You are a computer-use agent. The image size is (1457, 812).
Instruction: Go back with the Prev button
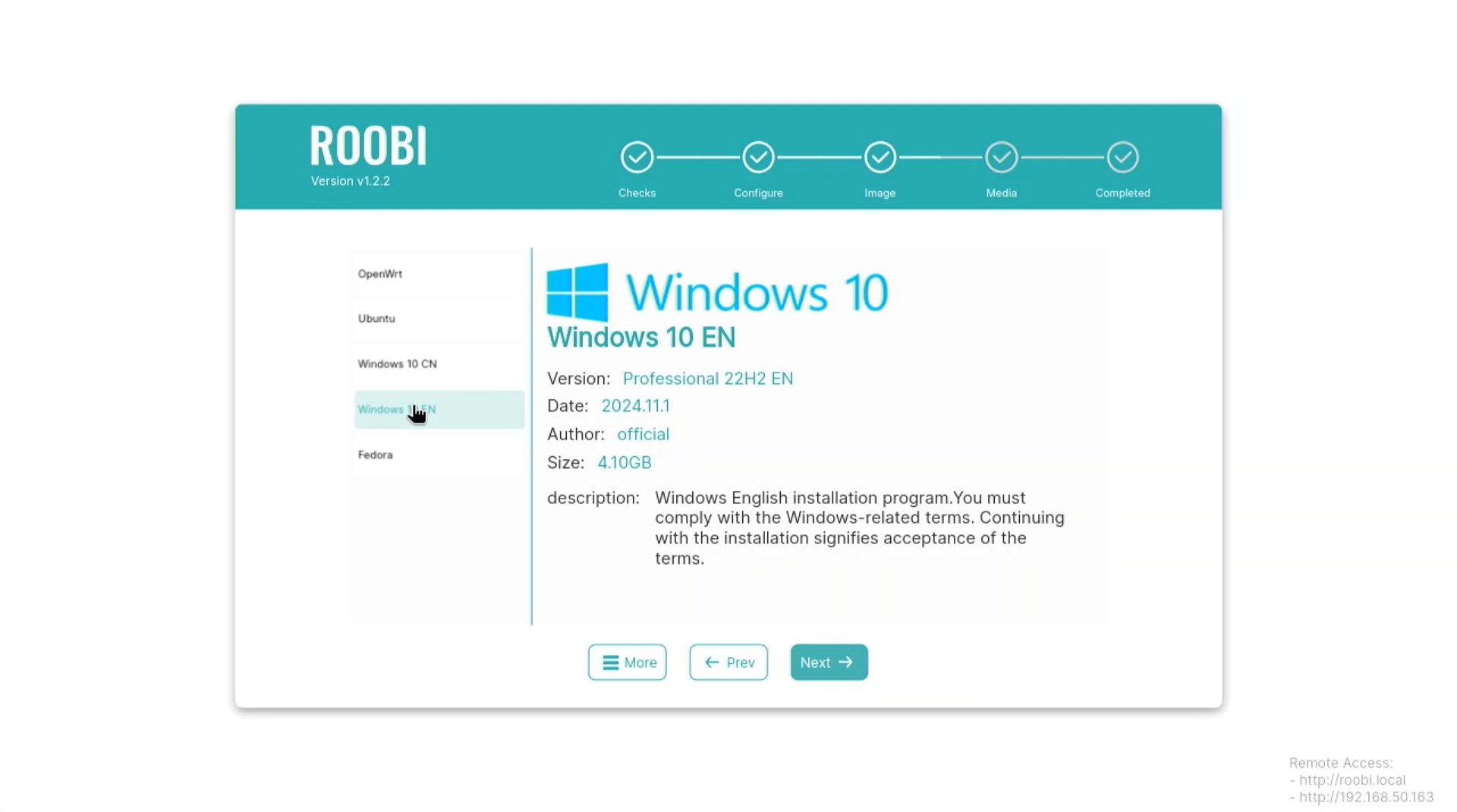click(x=728, y=663)
